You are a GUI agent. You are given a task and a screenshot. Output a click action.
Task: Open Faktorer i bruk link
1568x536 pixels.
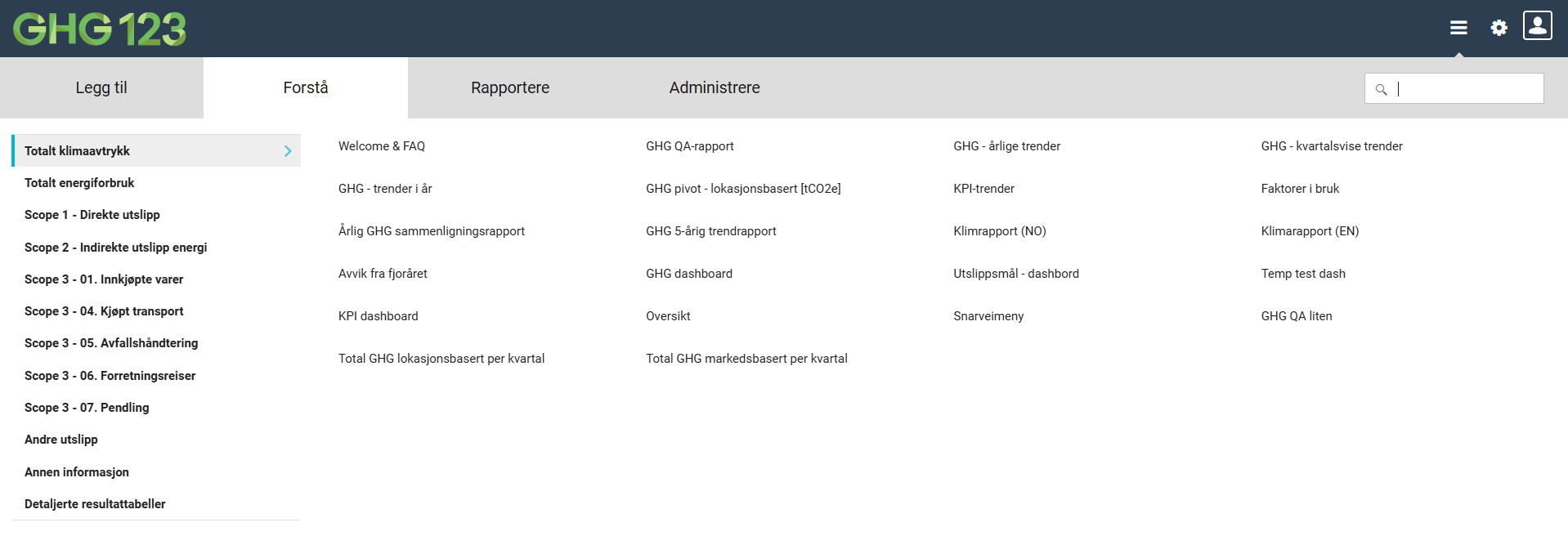(1300, 189)
